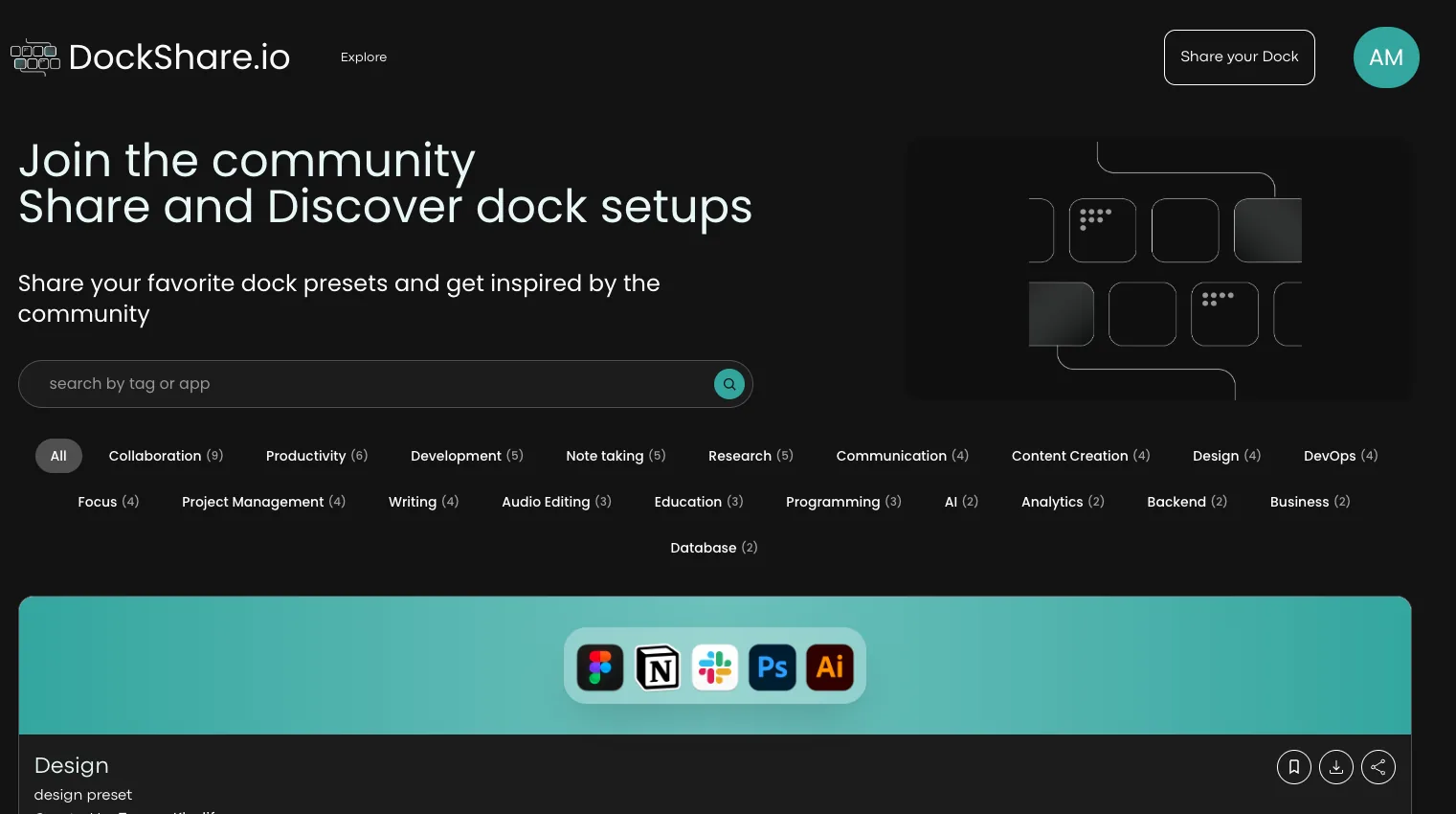Open the Notion app icon in Design dock

pyautogui.click(x=658, y=667)
